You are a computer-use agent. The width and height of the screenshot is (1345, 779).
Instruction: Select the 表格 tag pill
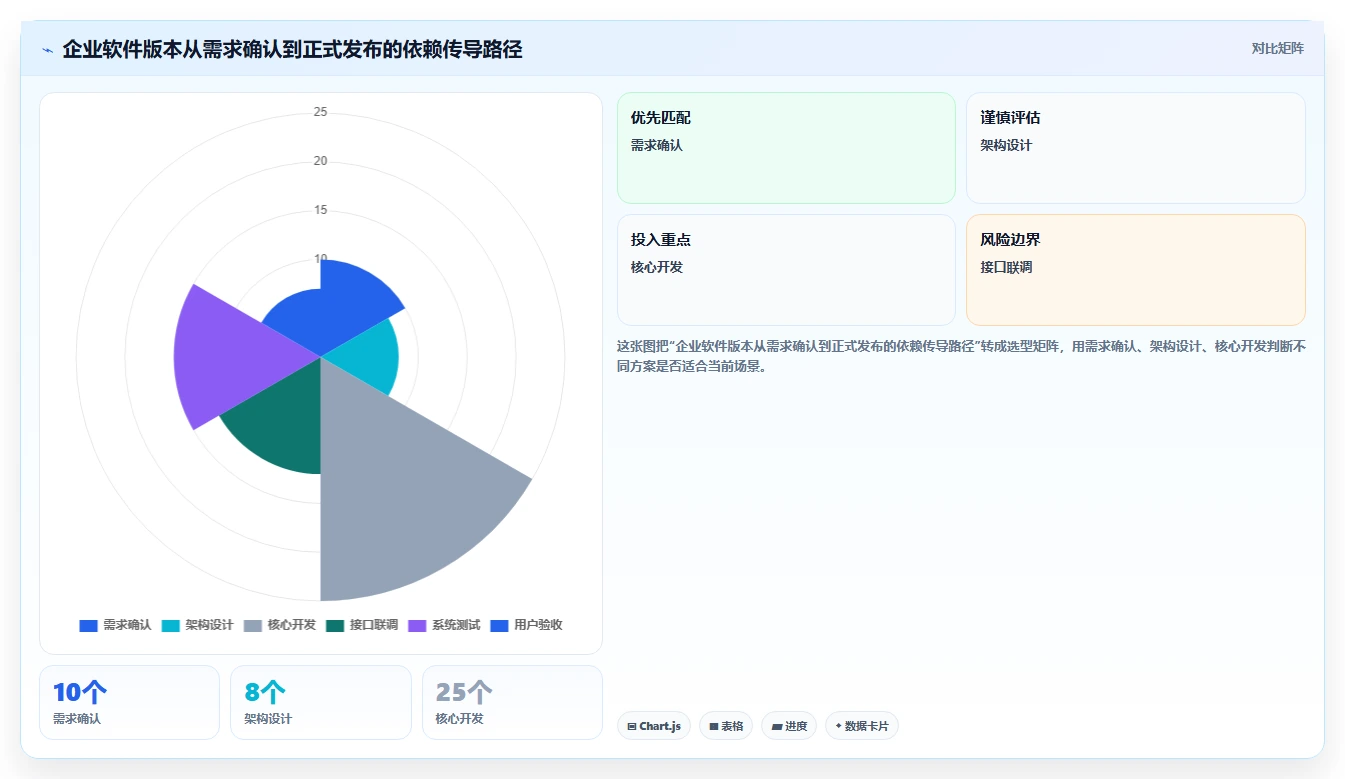726,726
